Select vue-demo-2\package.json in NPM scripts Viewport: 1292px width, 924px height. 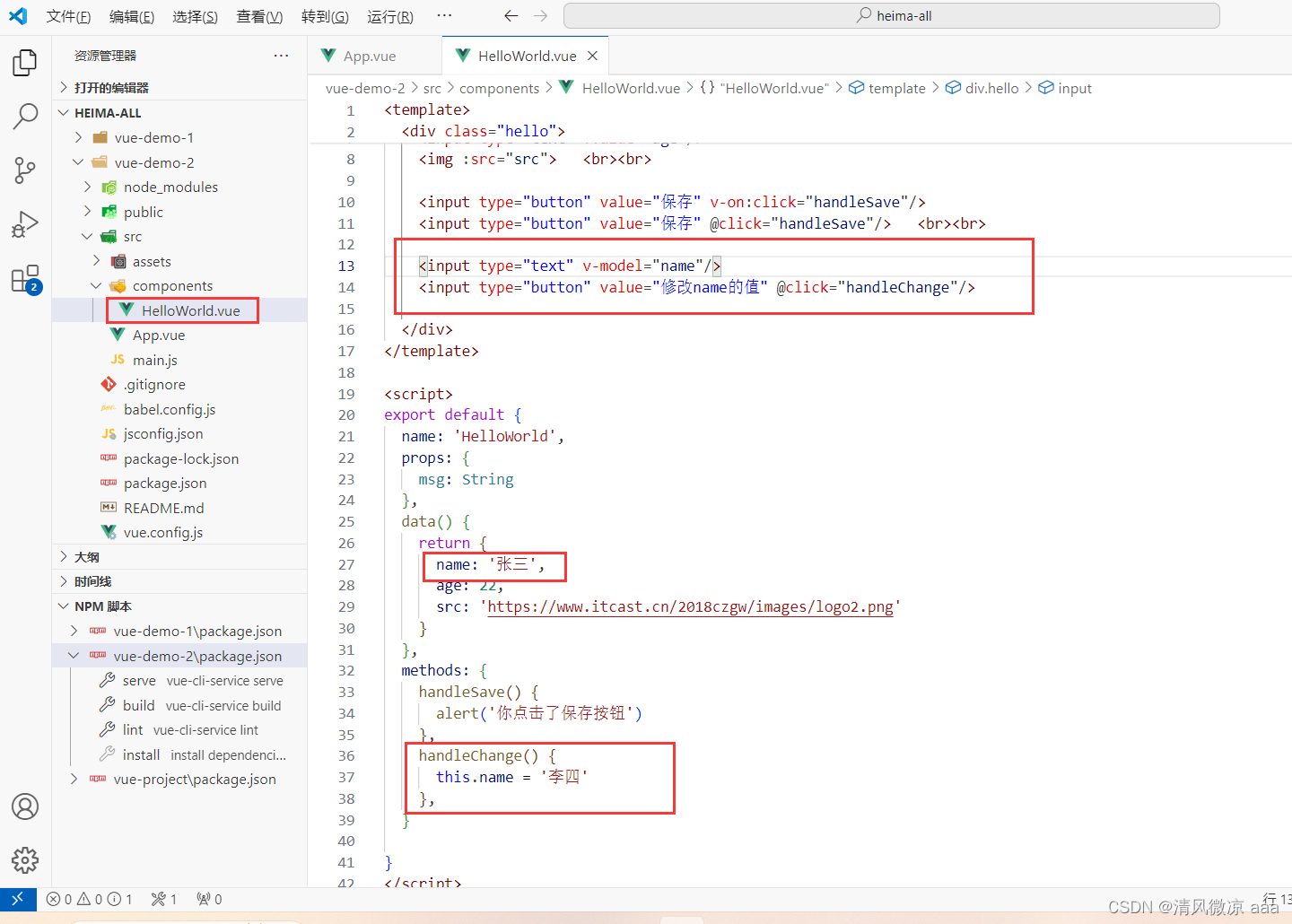point(179,656)
